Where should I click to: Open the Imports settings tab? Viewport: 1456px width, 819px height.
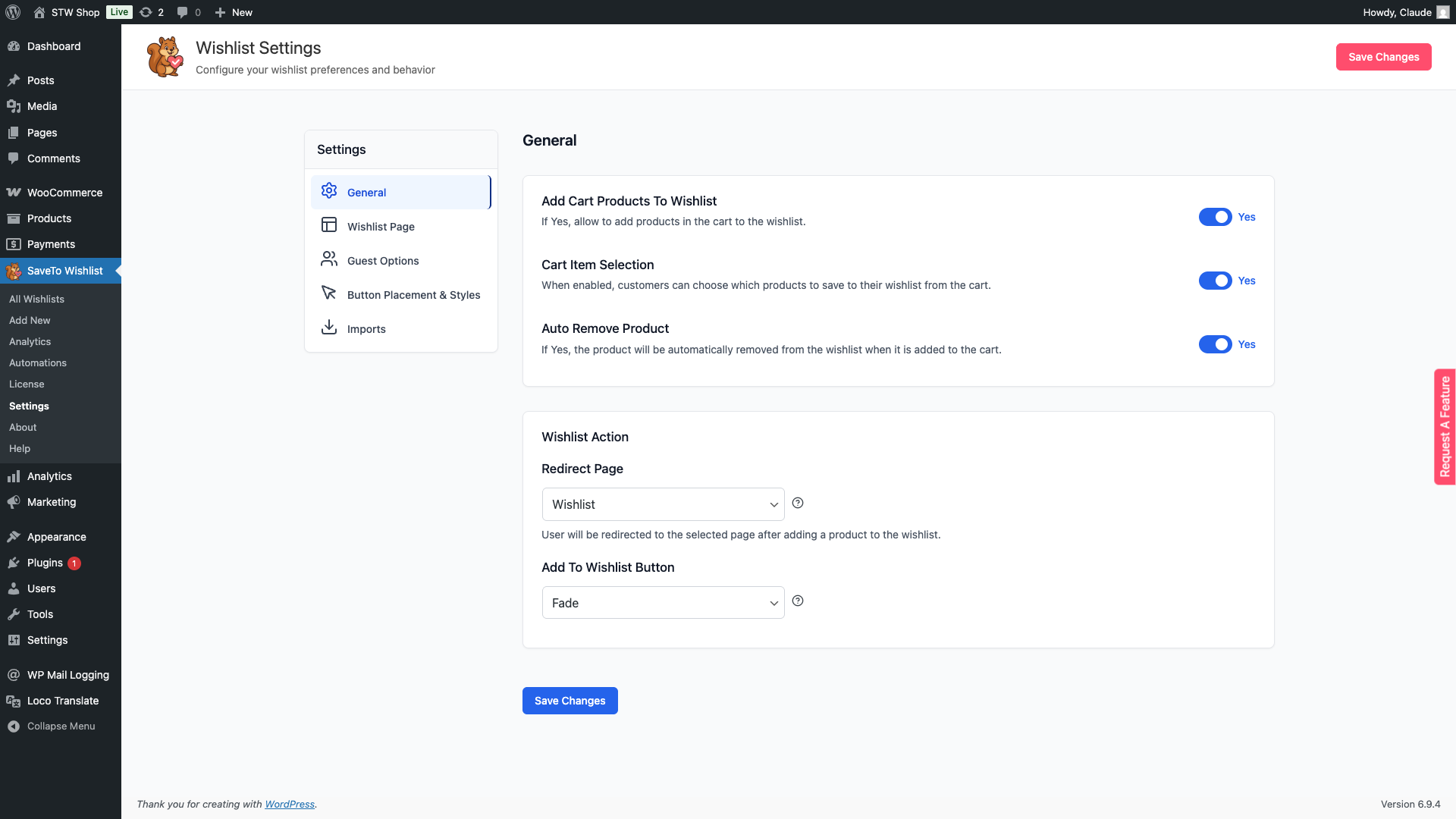coord(400,328)
